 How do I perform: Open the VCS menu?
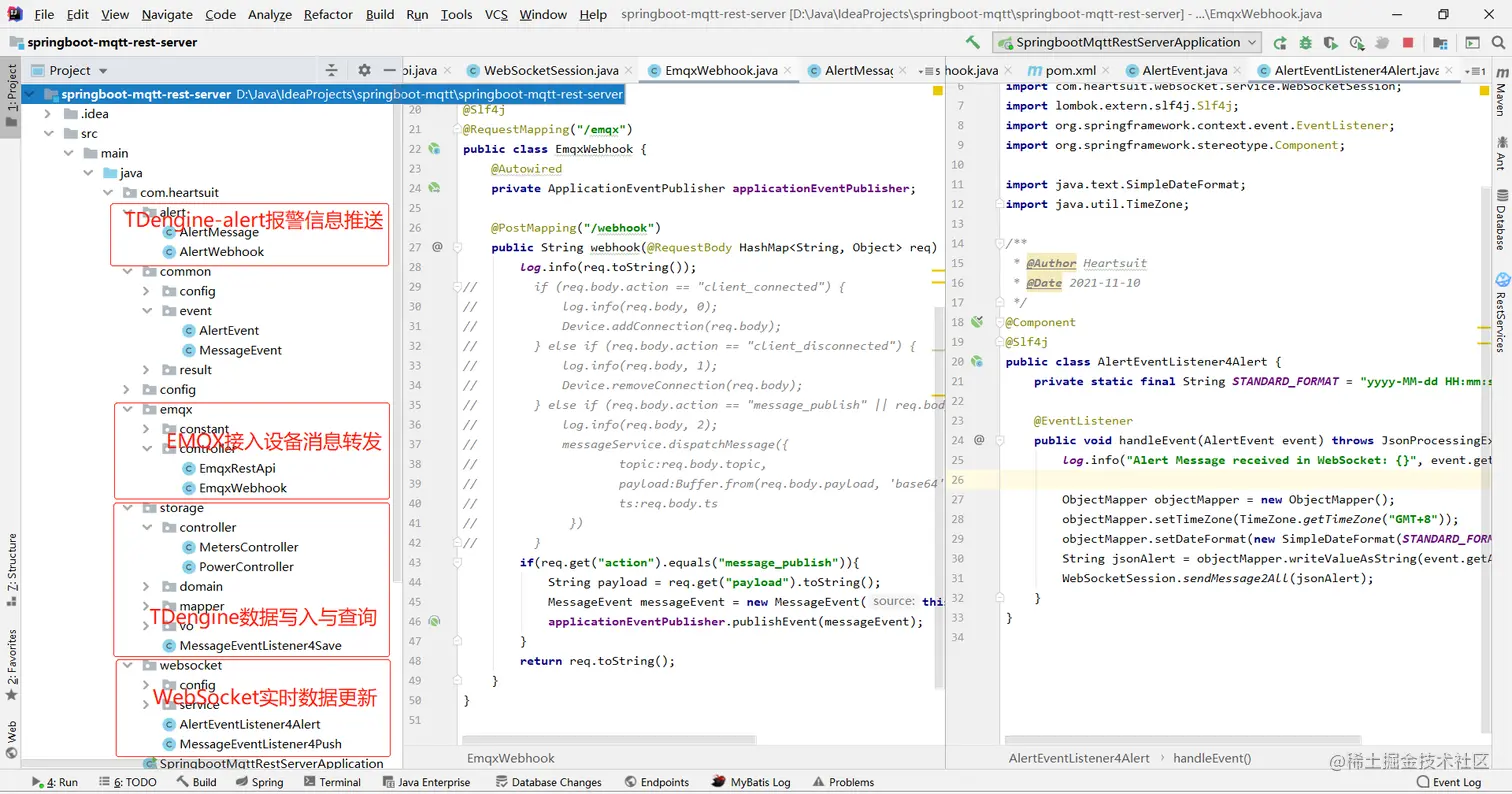coord(496,14)
